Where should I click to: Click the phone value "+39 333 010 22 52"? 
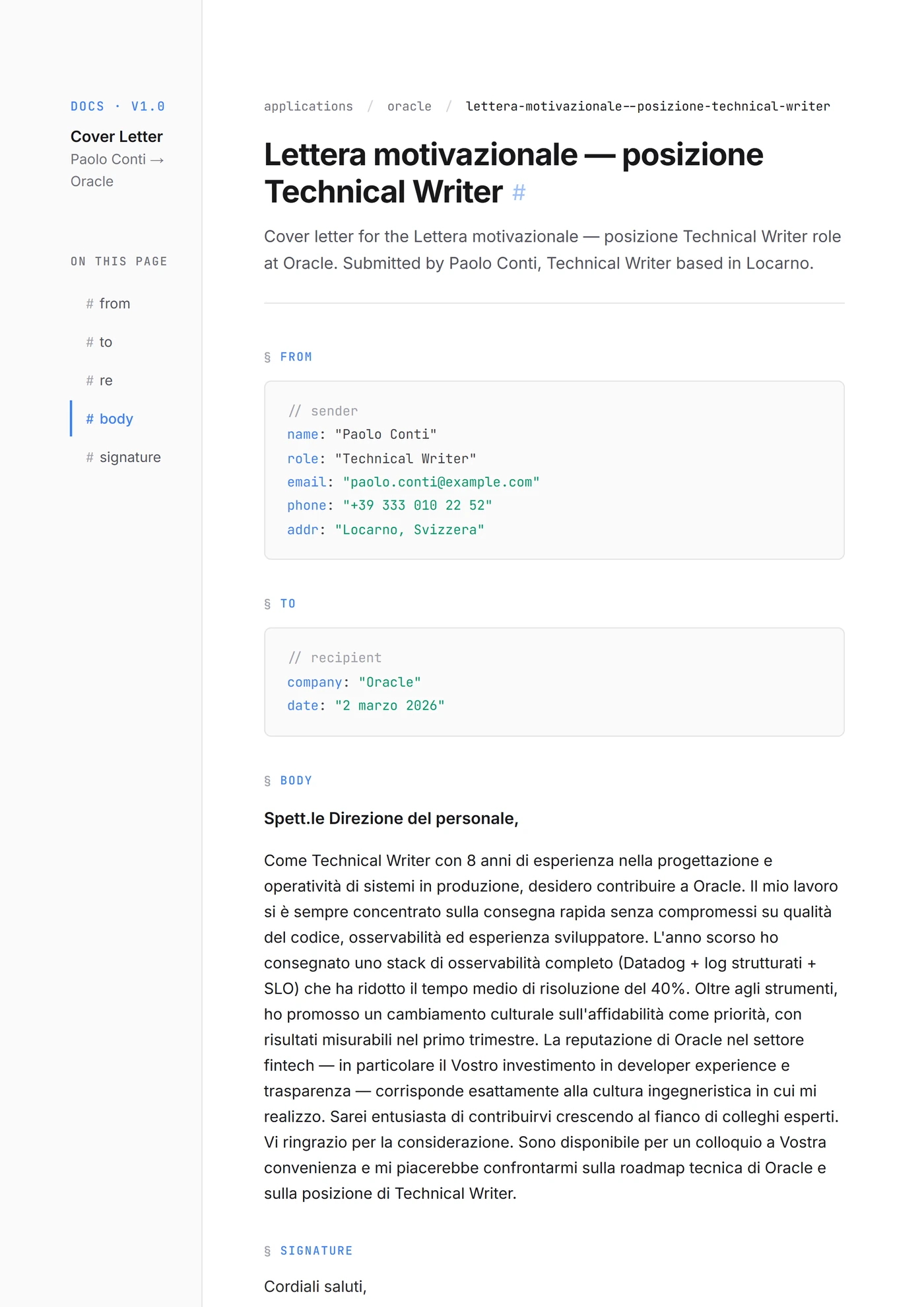coord(417,506)
